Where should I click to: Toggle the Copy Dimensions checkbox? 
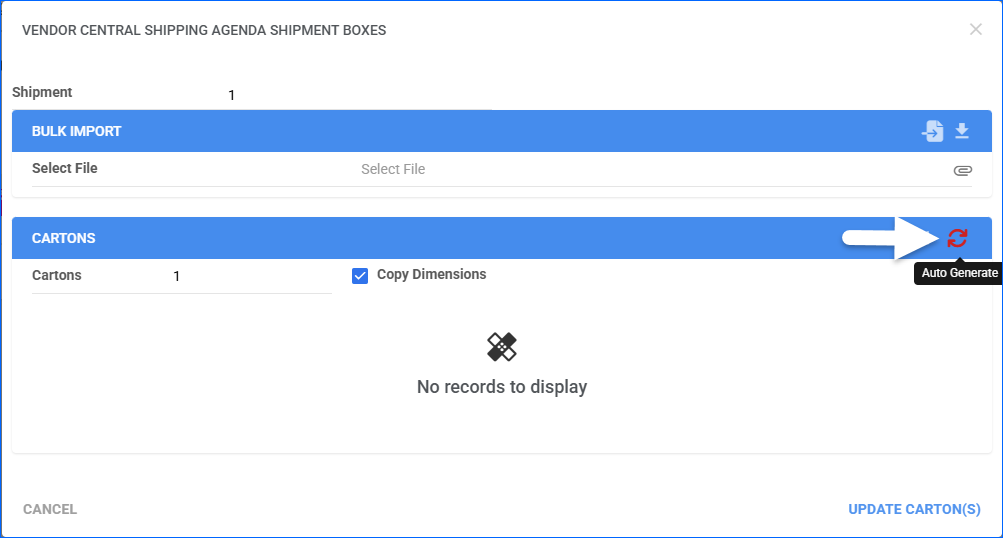point(360,275)
